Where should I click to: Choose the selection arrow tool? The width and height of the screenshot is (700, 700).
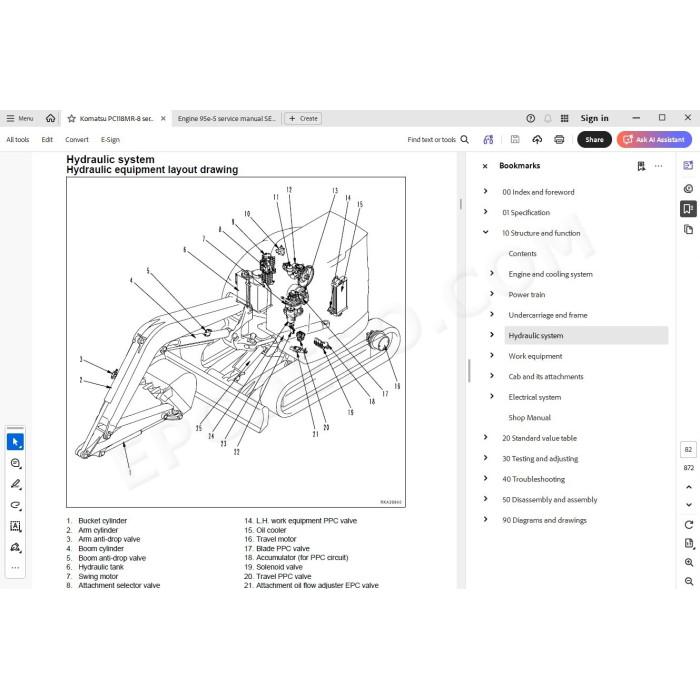pyautogui.click(x=16, y=442)
